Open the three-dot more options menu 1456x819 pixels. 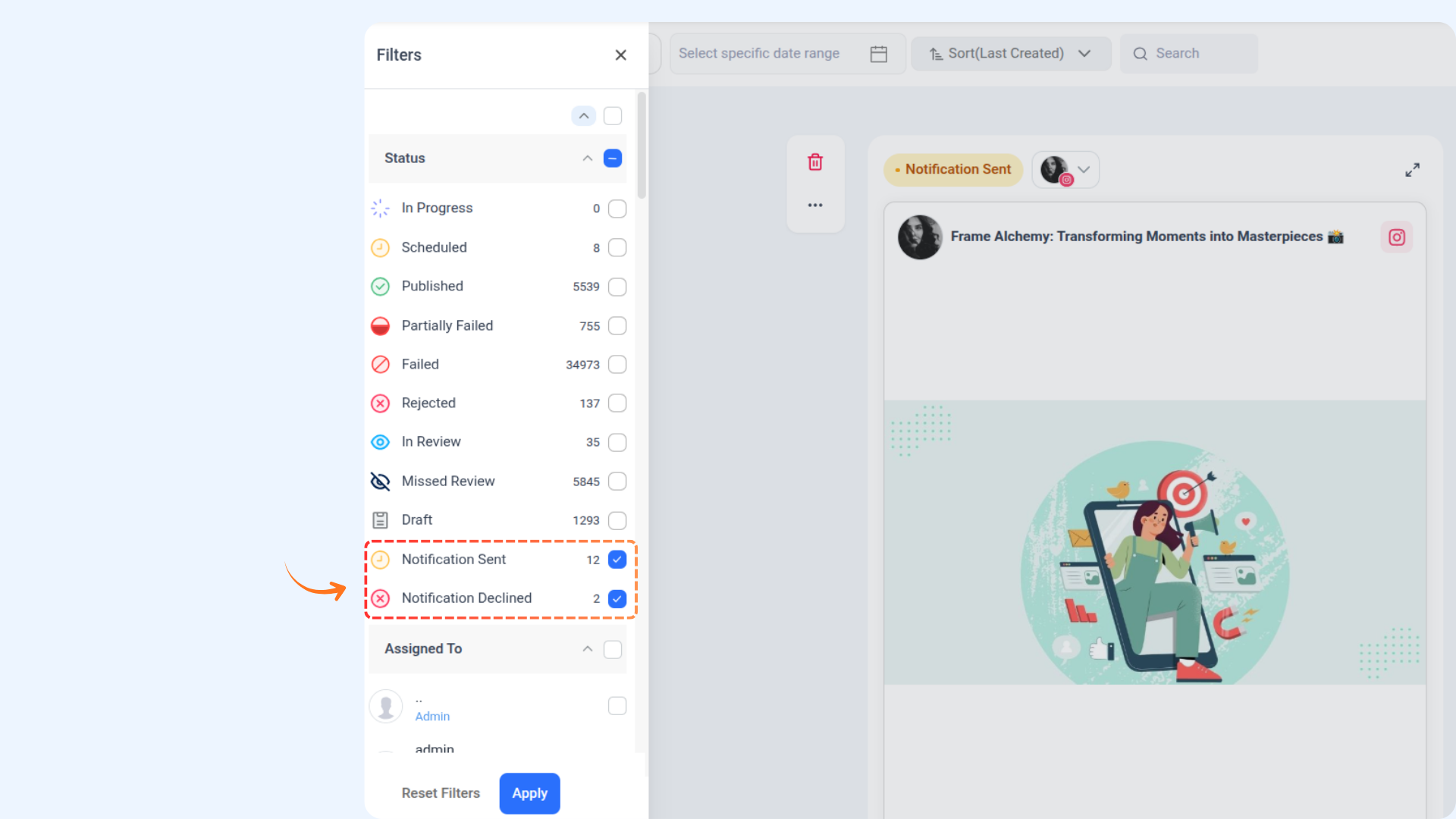coord(815,205)
